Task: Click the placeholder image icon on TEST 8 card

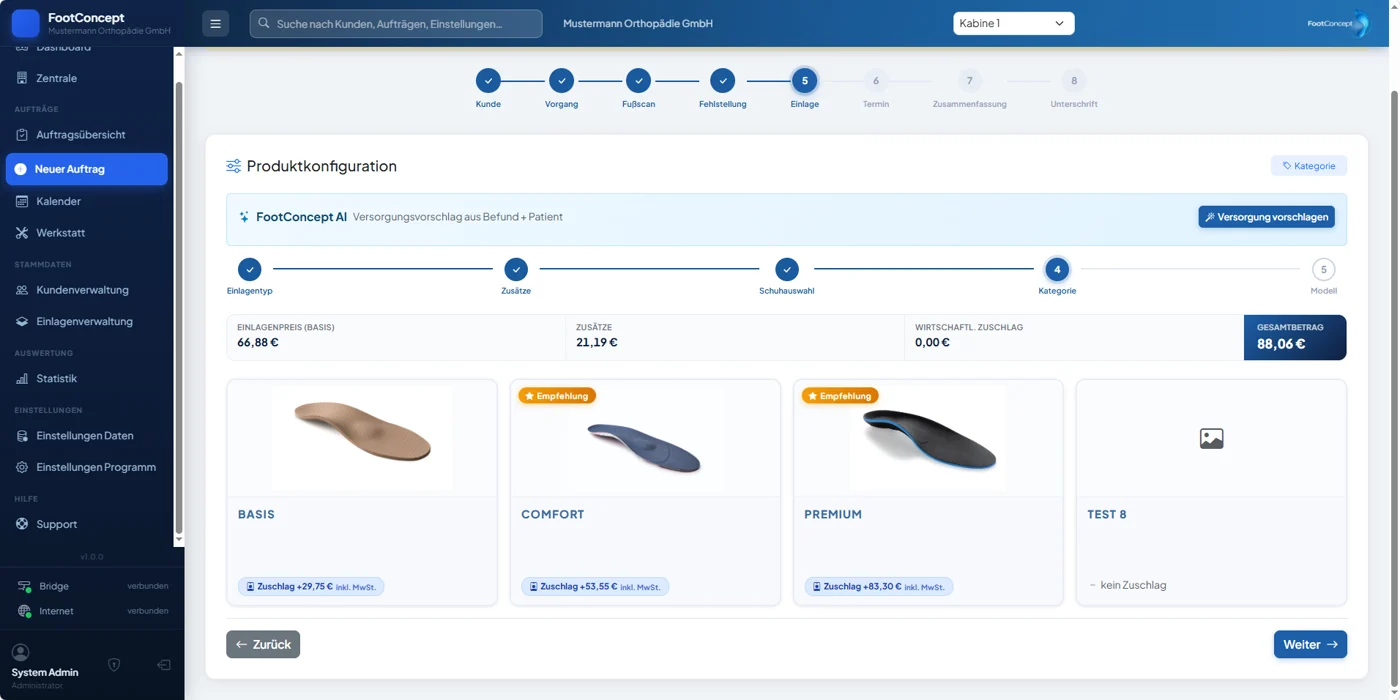Action: [1211, 438]
